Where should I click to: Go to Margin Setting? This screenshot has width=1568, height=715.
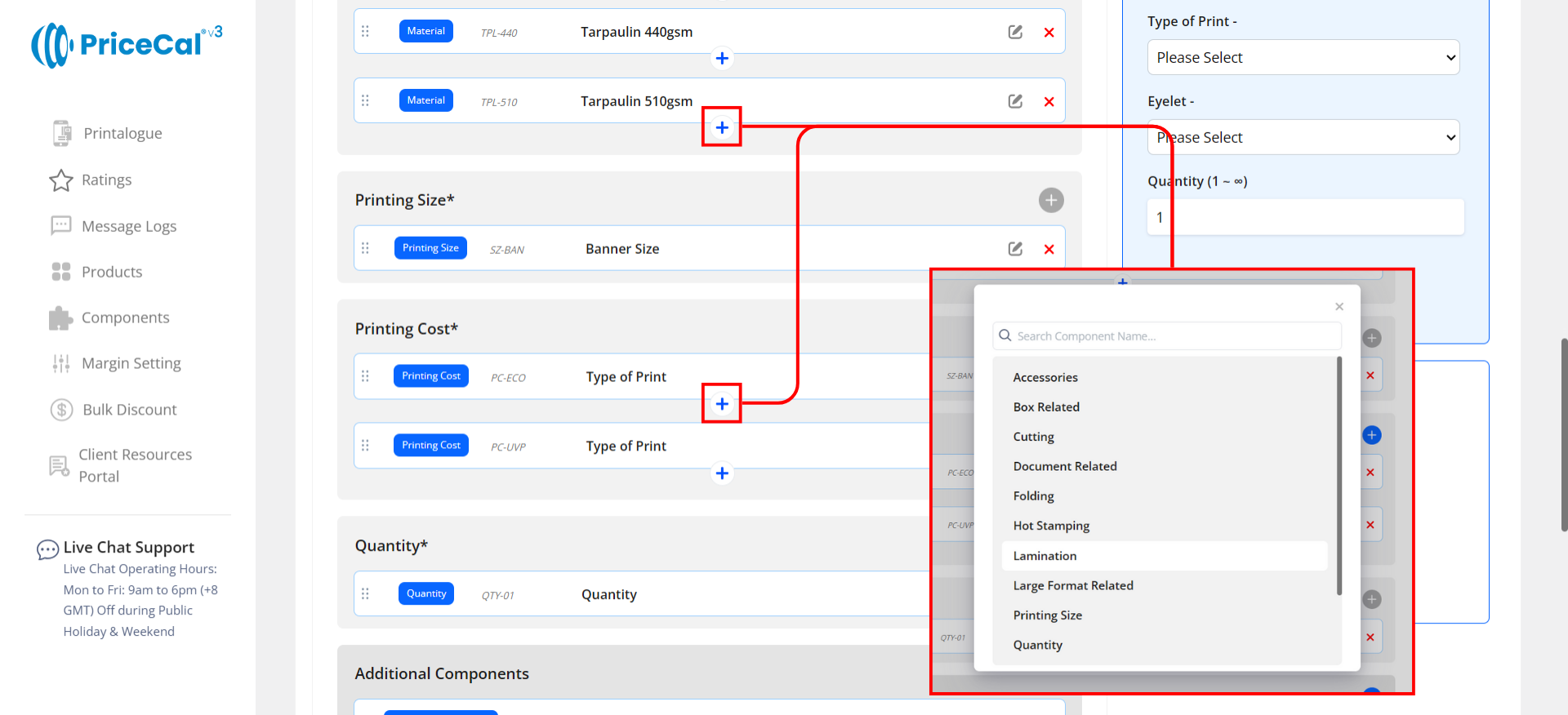click(x=131, y=363)
